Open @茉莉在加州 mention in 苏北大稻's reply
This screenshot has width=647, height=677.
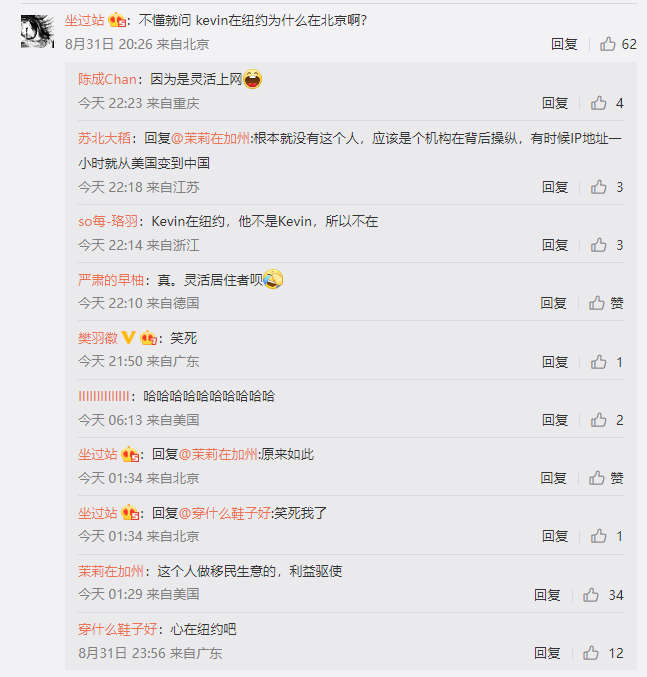(x=210, y=138)
